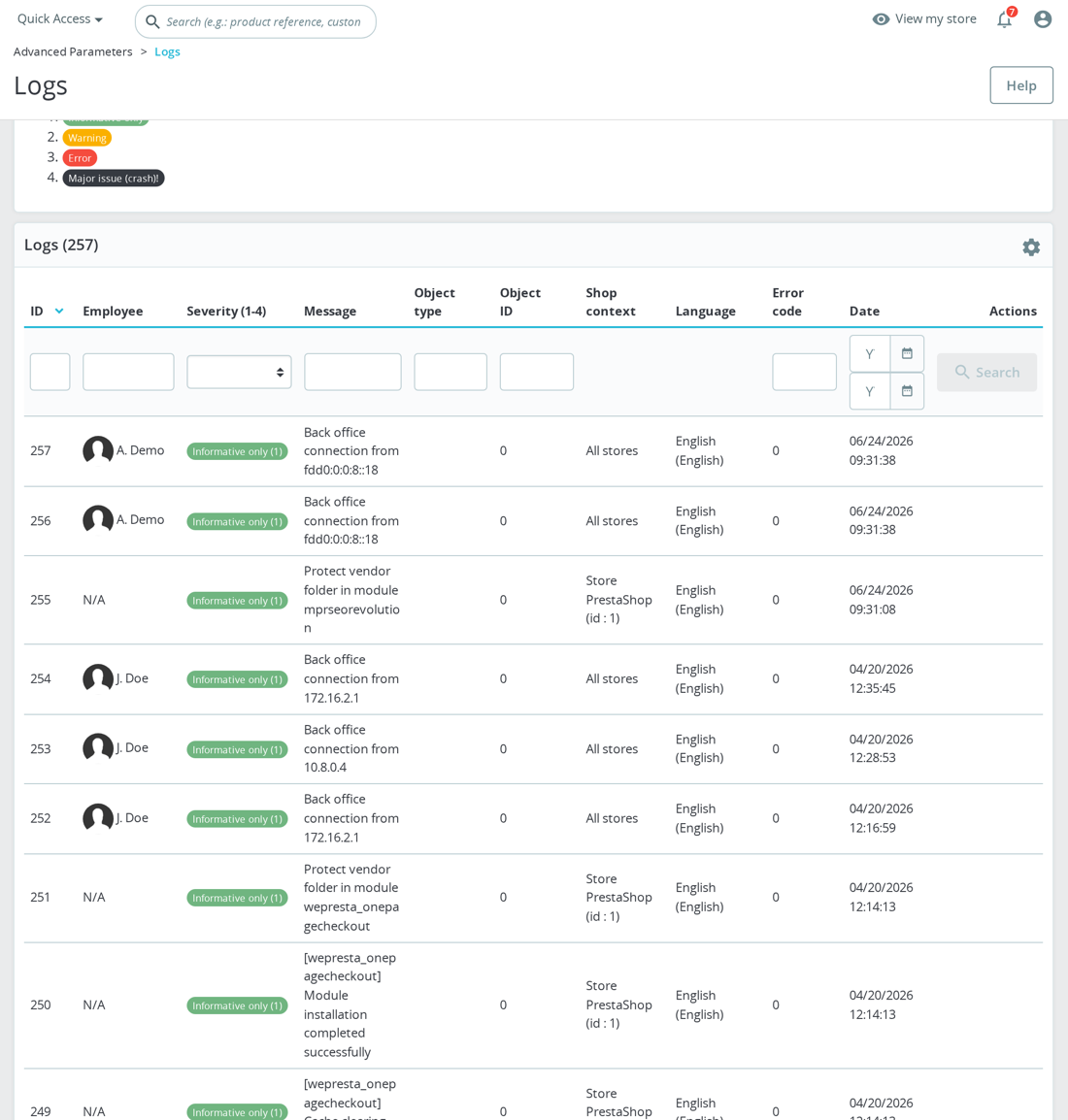Focus the Error code filter field
Screen dimensions: 1068x1120
coord(804,372)
